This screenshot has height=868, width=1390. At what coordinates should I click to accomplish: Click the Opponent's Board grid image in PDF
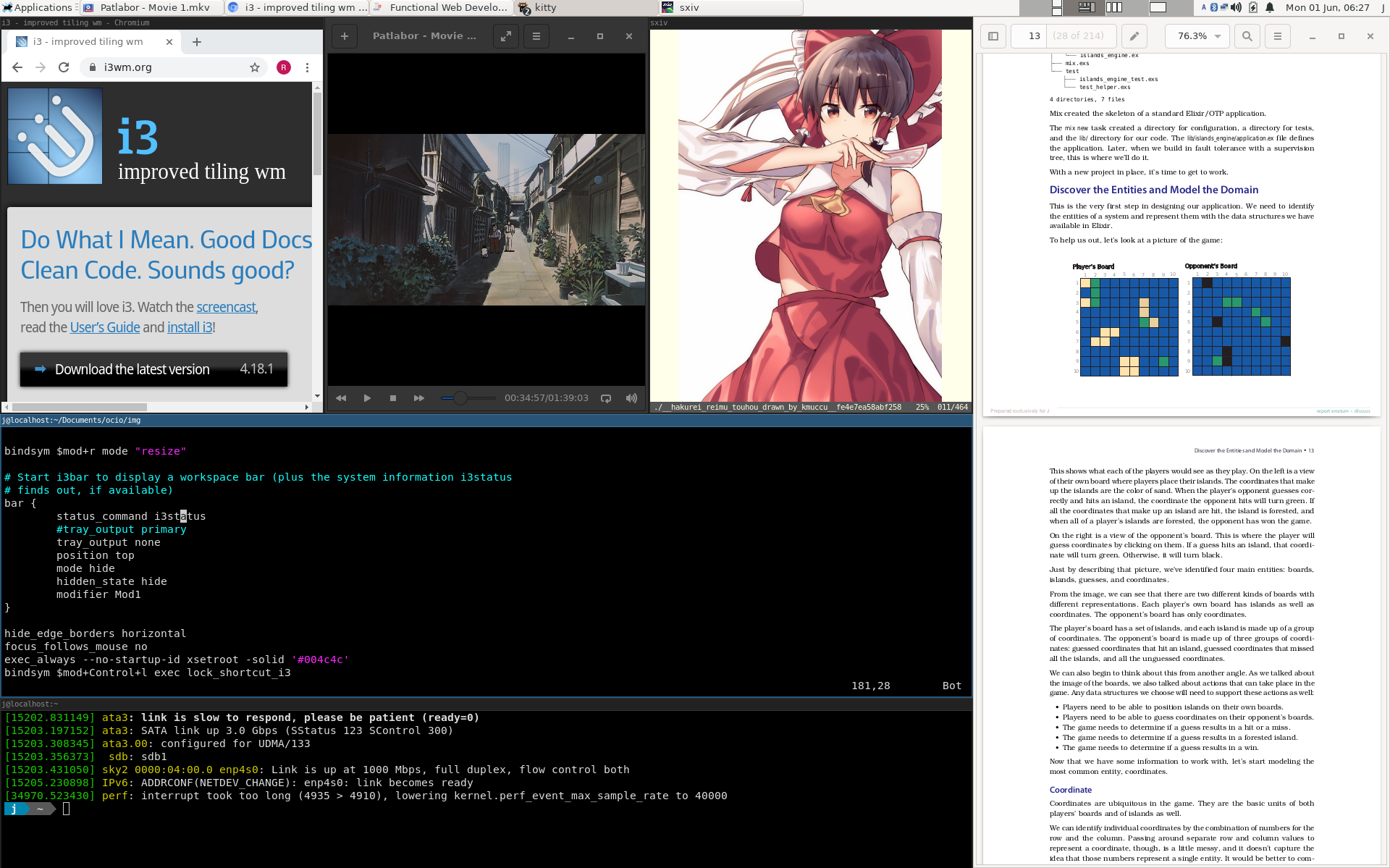1241,326
